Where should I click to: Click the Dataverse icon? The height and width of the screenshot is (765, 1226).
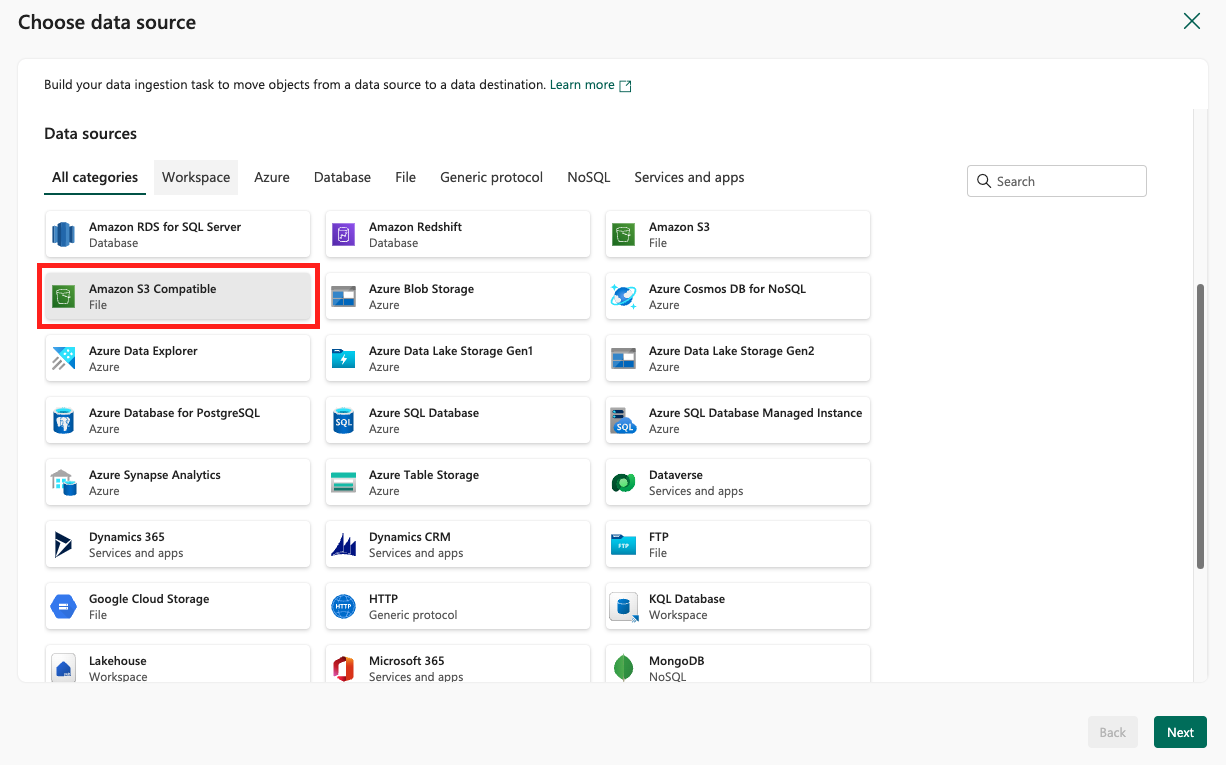click(x=624, y=483)
